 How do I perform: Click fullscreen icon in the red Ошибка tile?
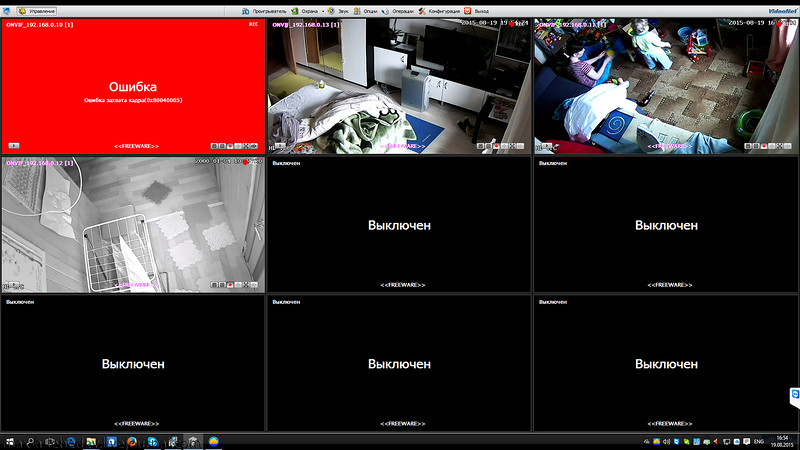pos(246,146)
